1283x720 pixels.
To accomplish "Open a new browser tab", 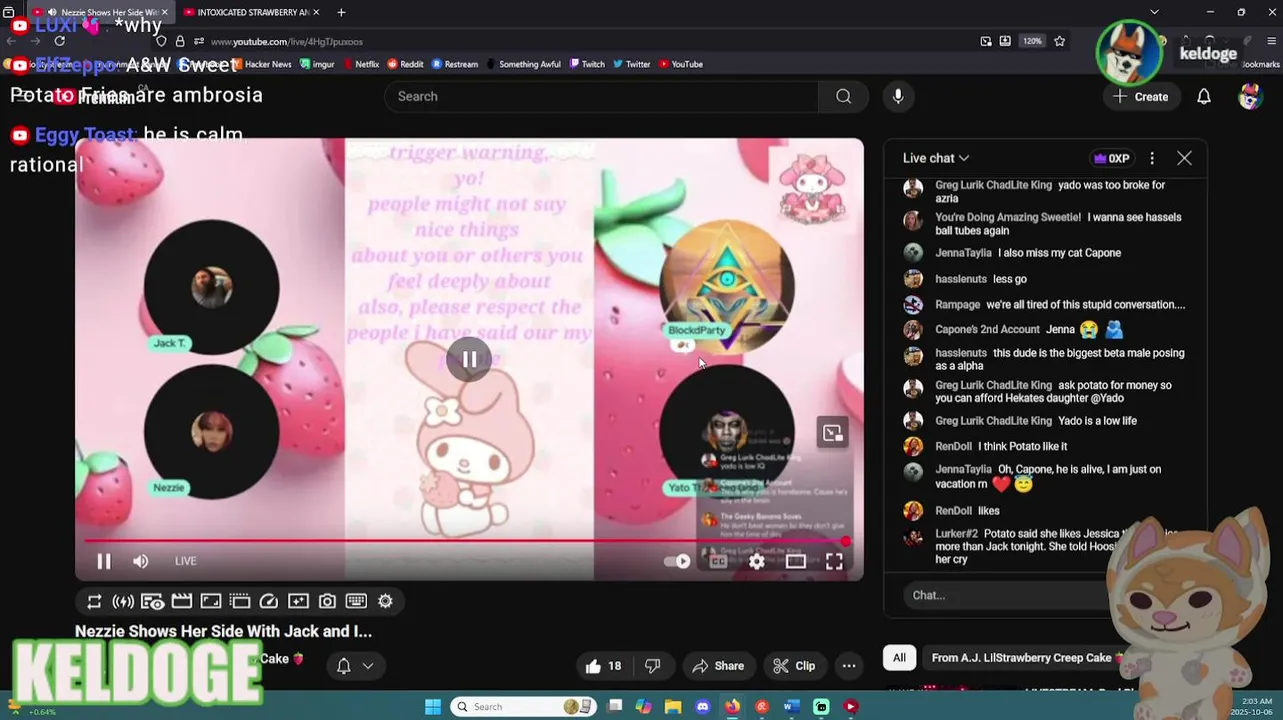I will 341,12.
